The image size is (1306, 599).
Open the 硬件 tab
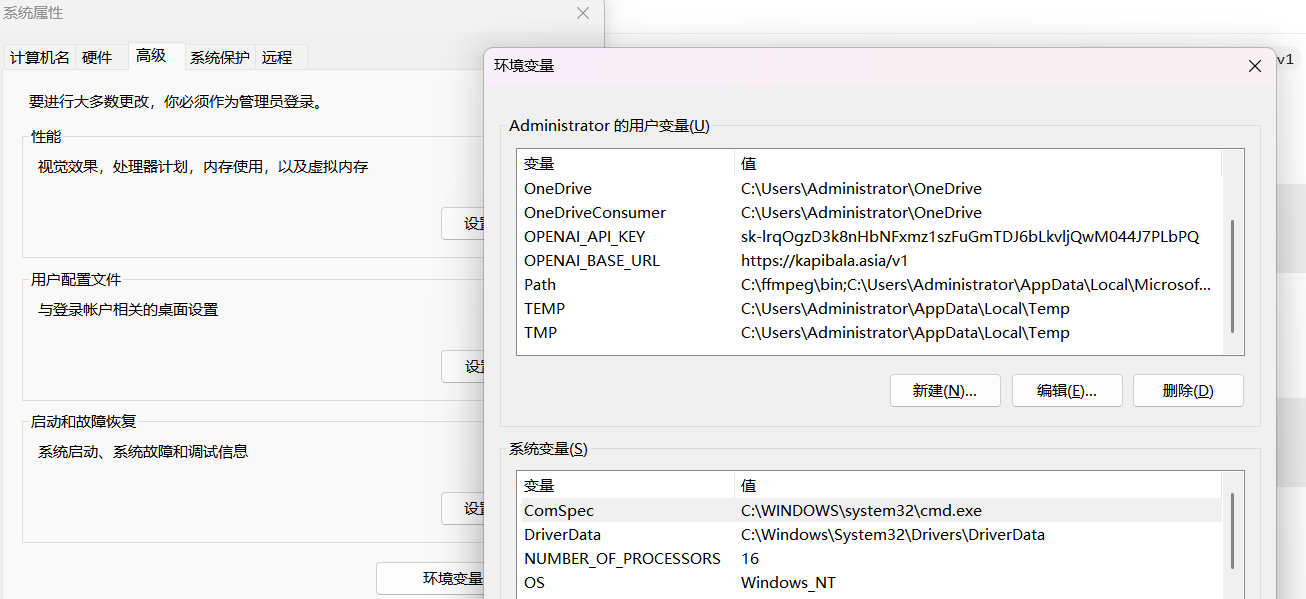97,57
